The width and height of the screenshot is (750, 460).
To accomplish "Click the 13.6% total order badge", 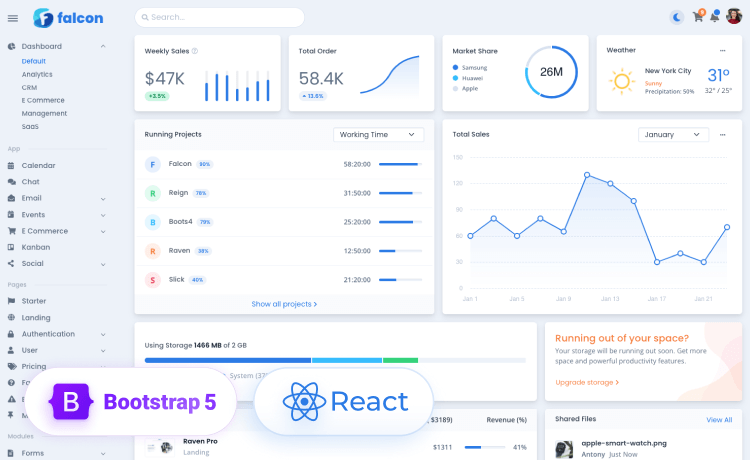I will [313, 96].
